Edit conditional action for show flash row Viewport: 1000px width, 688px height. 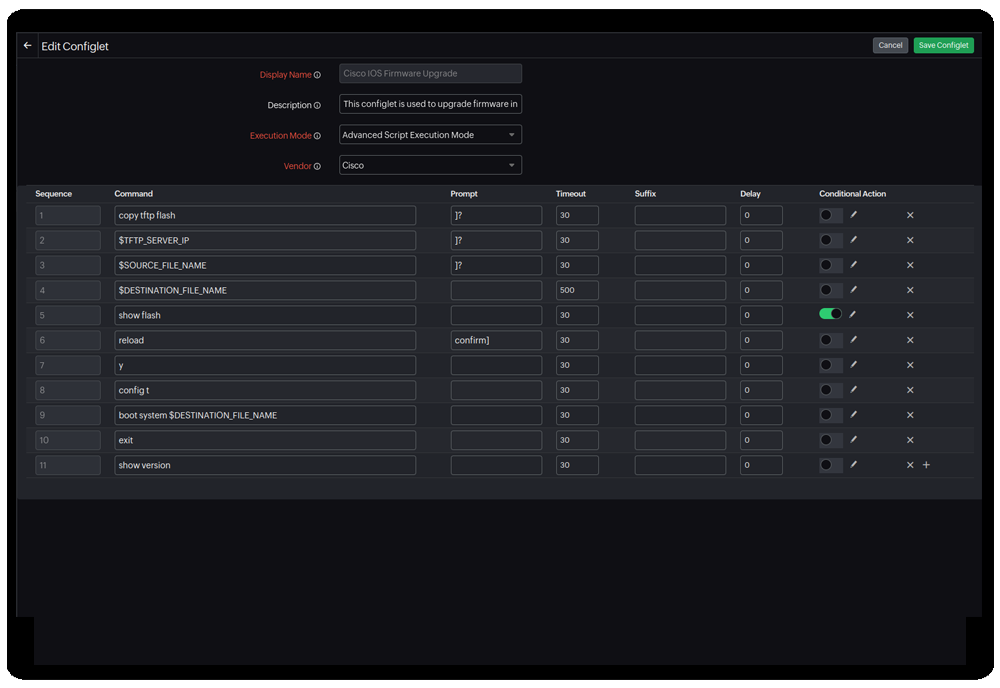pos(853,315)
